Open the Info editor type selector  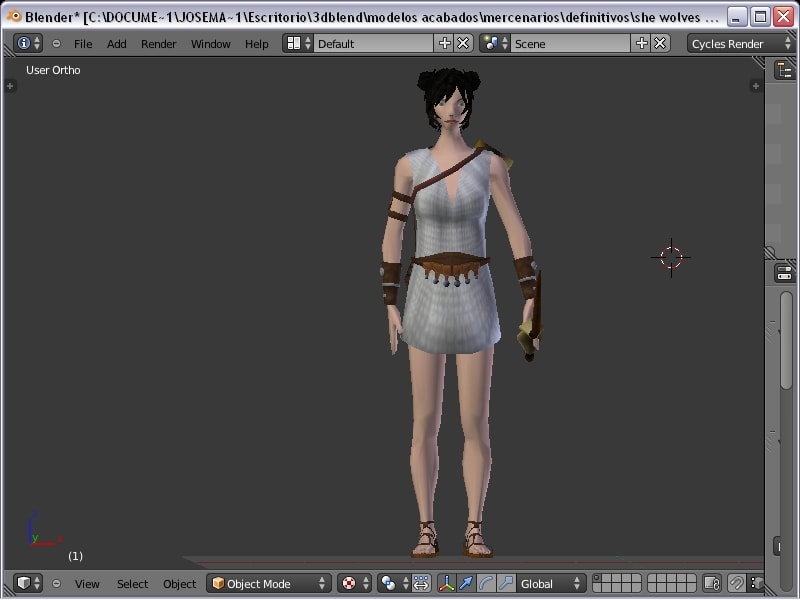click(x=28, y=43)
